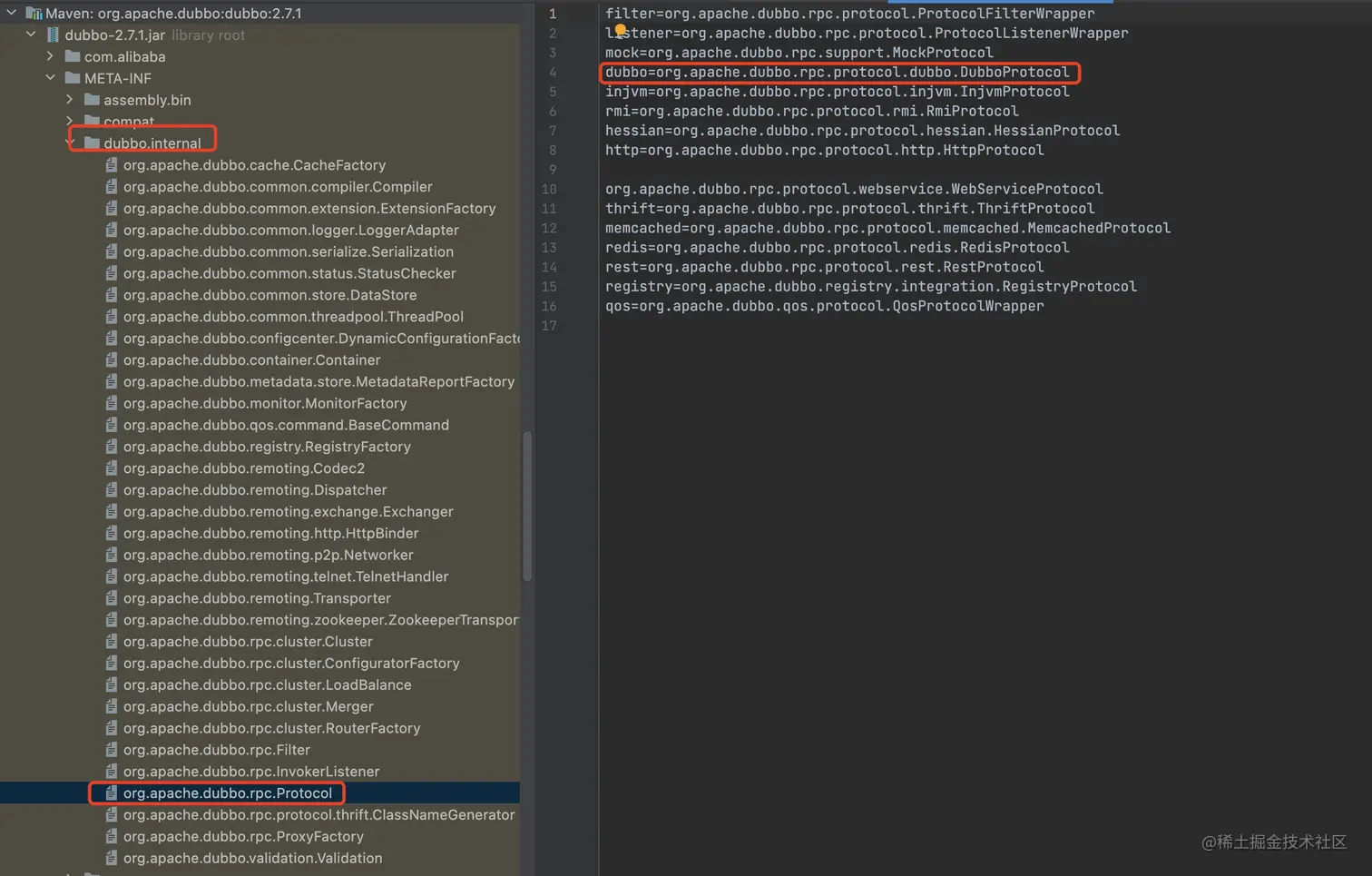The width and height of the screenshot is (1372, 876).
Task: Place cursor on the WebServiceProtocol line
Action: point(854,189)
